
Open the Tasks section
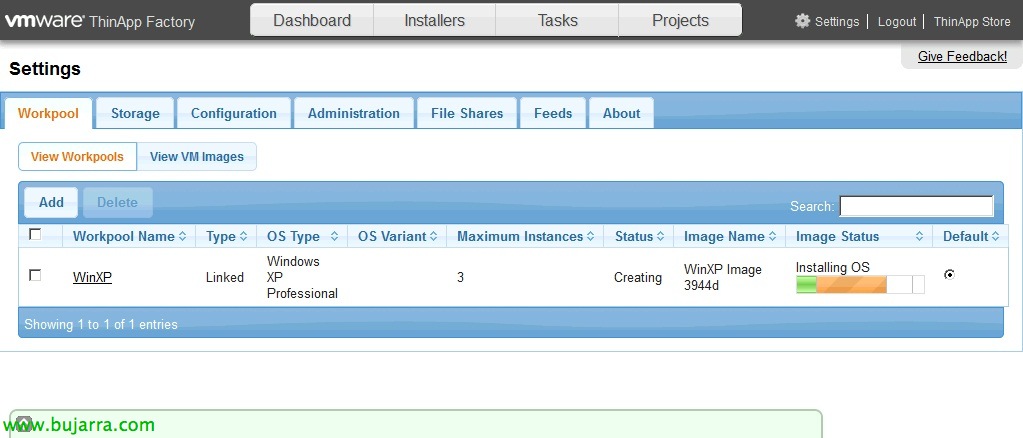point(557,20)
